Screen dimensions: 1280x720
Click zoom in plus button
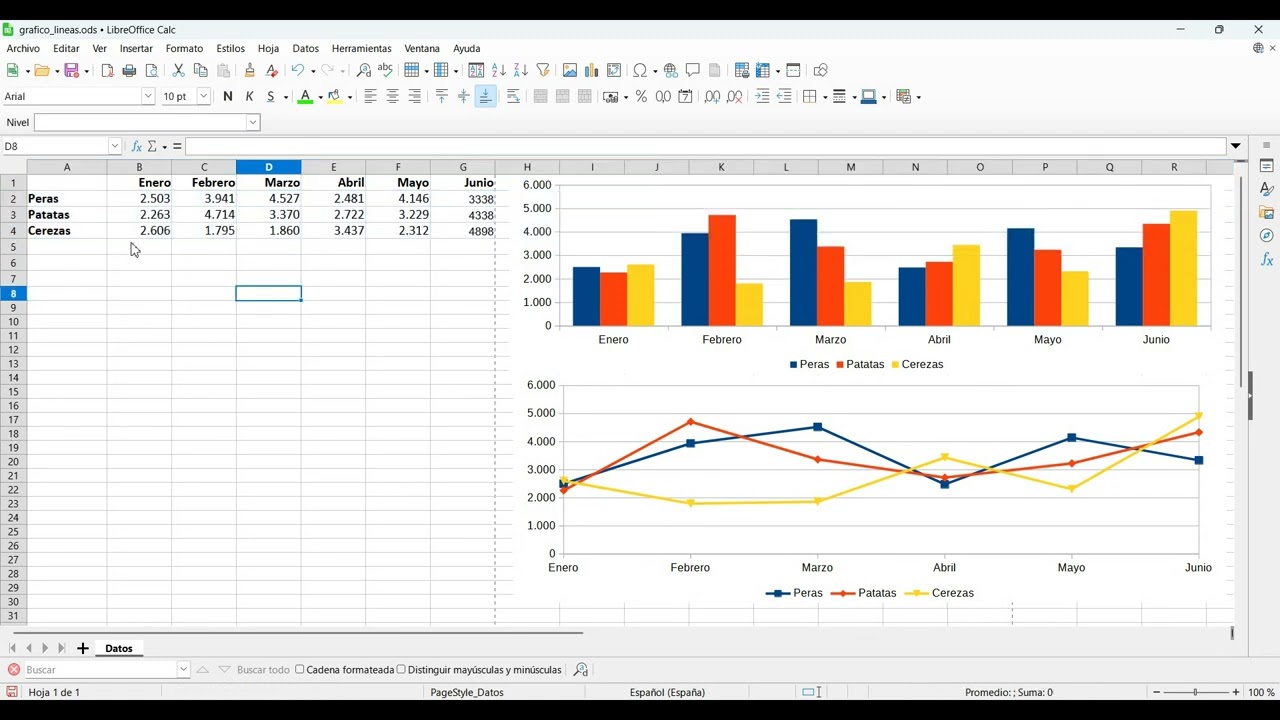[x=1236, y=692]
